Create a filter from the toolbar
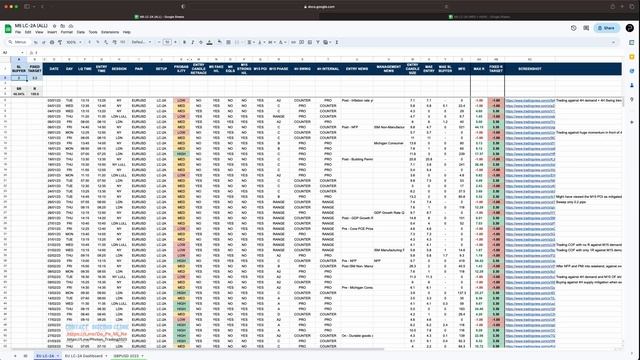Image resolution: width=640 pixels, height=360 pixels. 318,42
